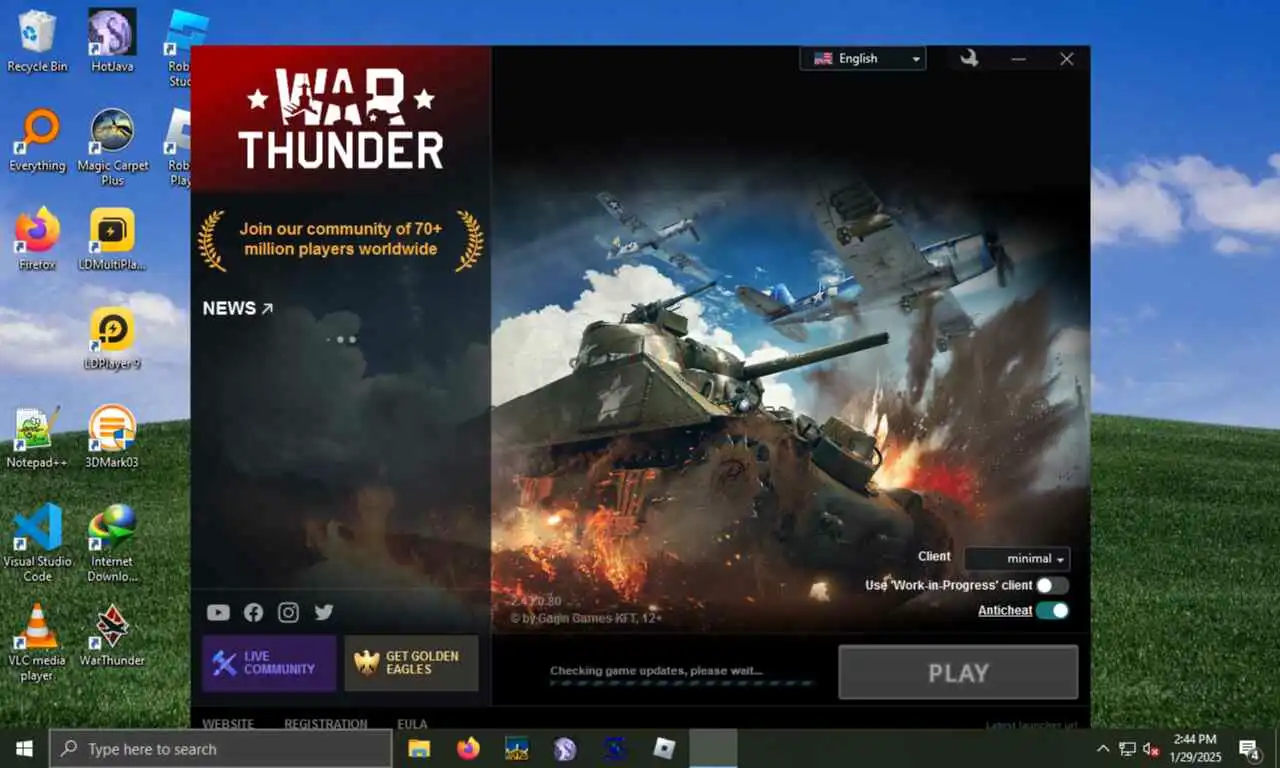The image size is (1280, 768).
Task: Open Roblox from the taskbar
Action: [x=664, y=748]
